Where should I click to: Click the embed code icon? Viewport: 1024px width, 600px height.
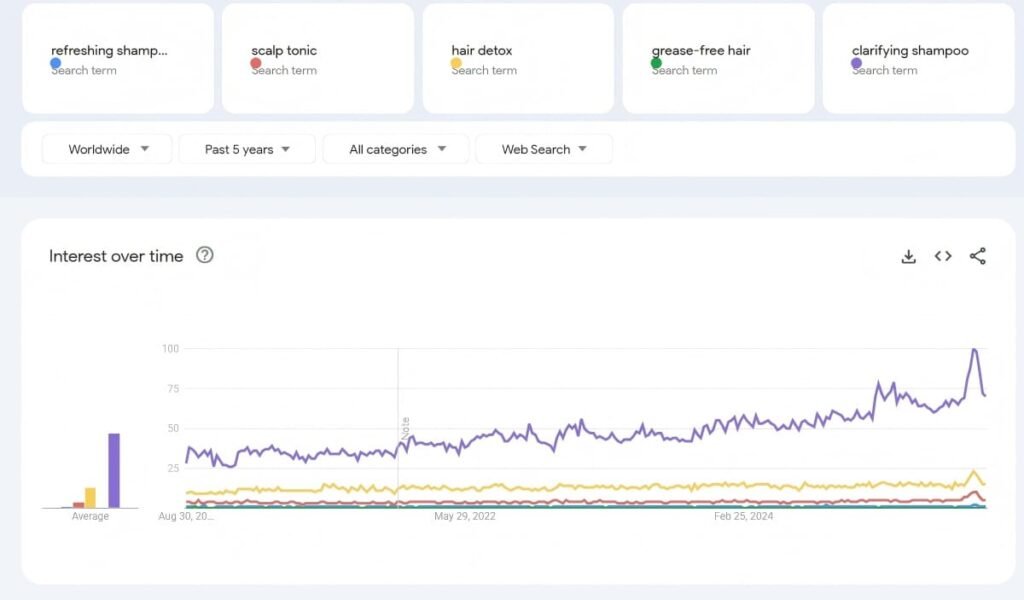[x=943, y=256]
